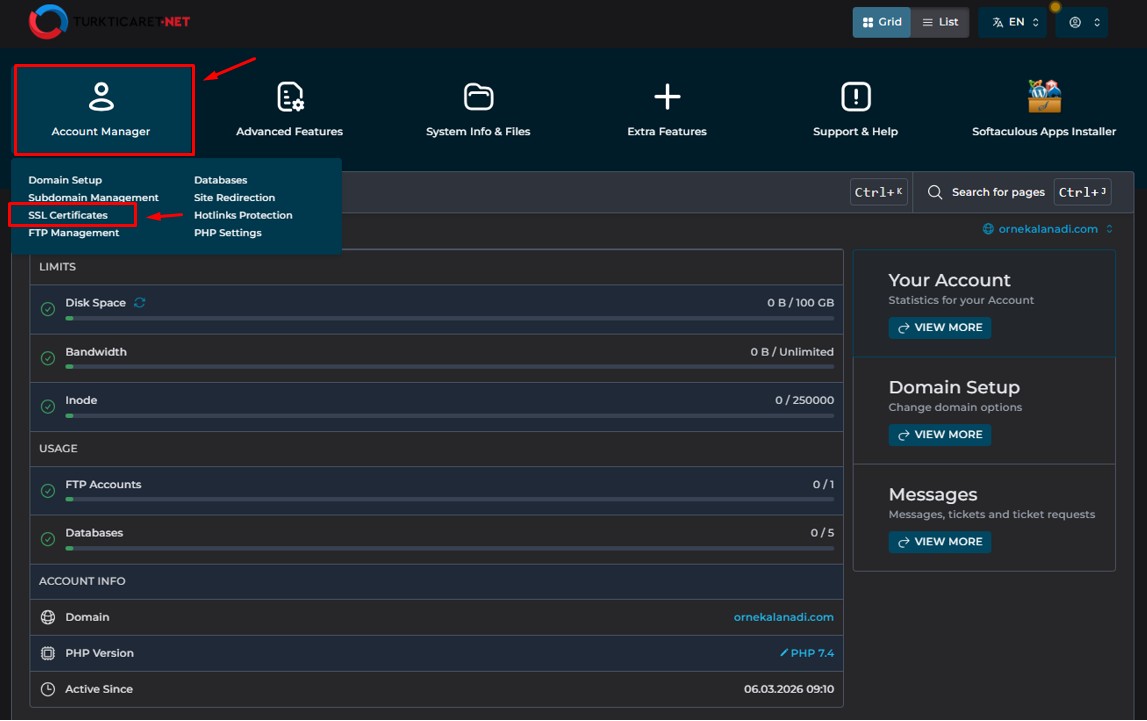1147x721 pixels.
Task: Select SSL Certificates menu item
Action: (68, 215)
